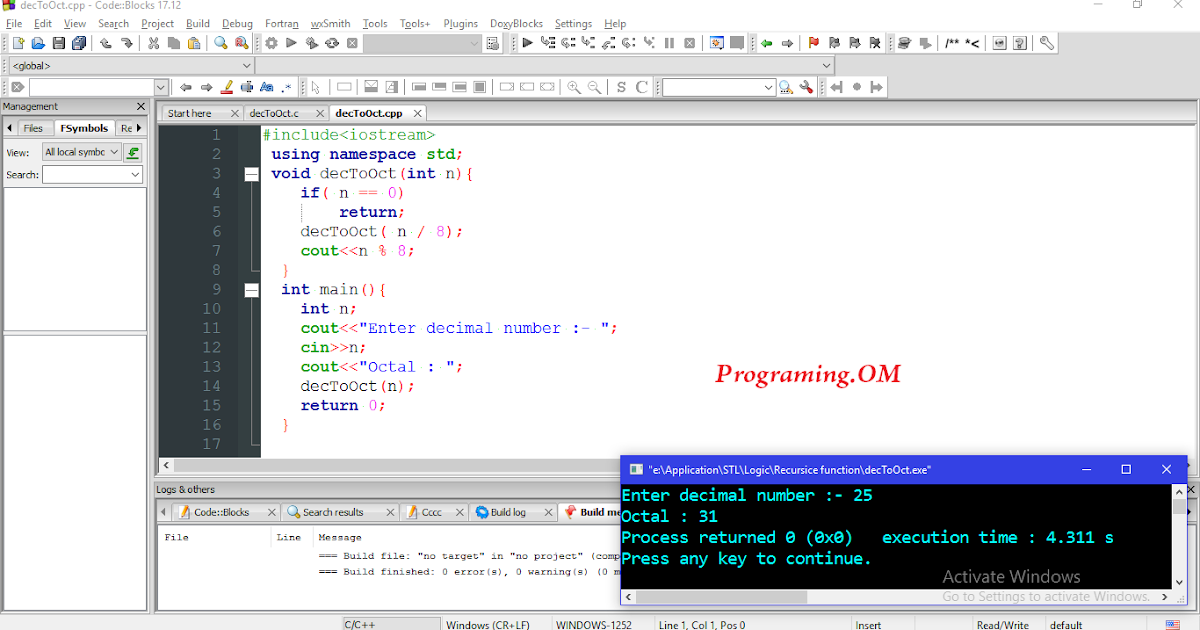This screenshot has height=630, width=1200.
Task: Click the Open file toolbar icon
Action: pos(38,43)
